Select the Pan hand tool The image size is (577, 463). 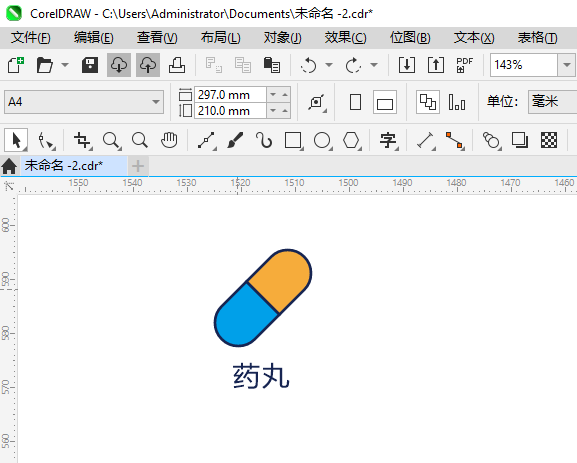(x=169, y=141)
